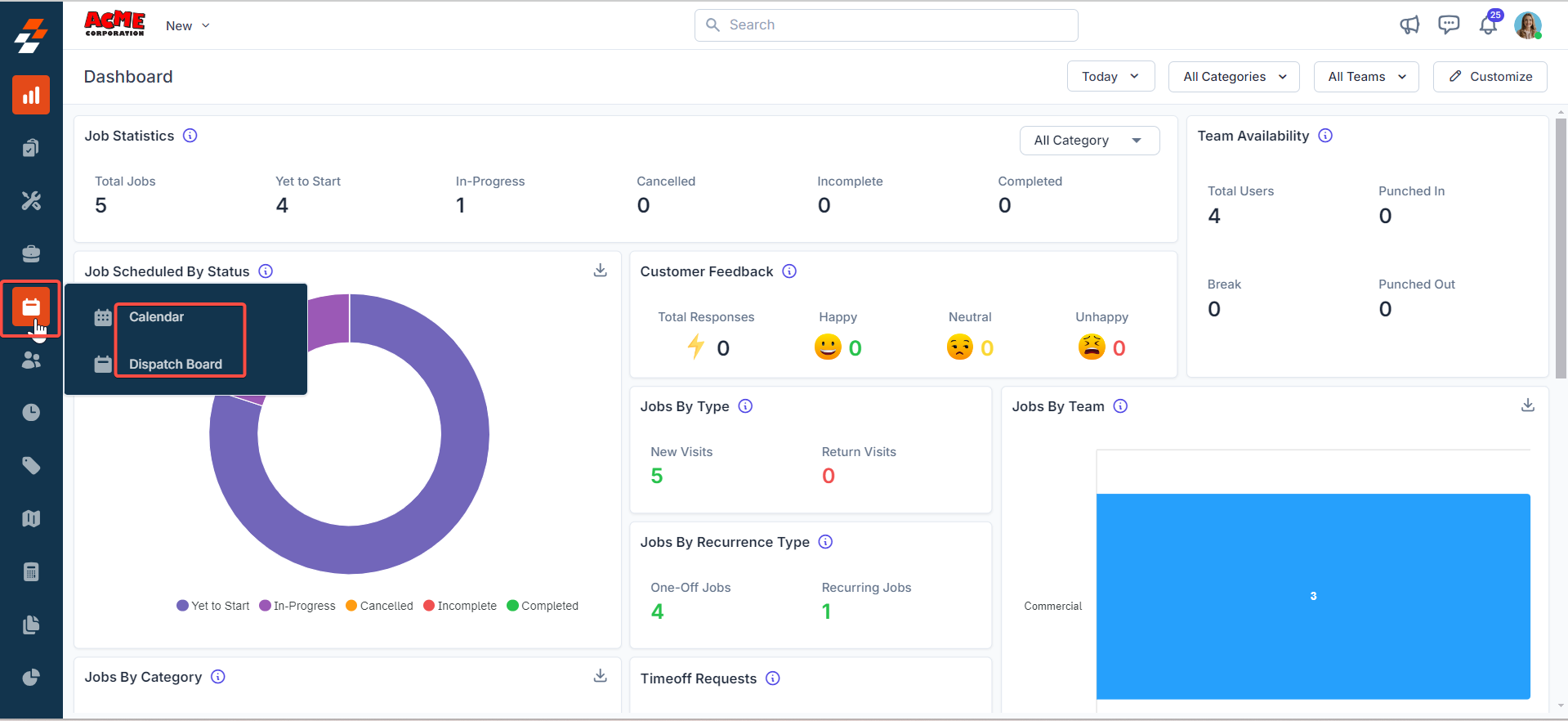Open the chat messages icon
Screen dimensions: 1568x721
[x=1449, y=25]
